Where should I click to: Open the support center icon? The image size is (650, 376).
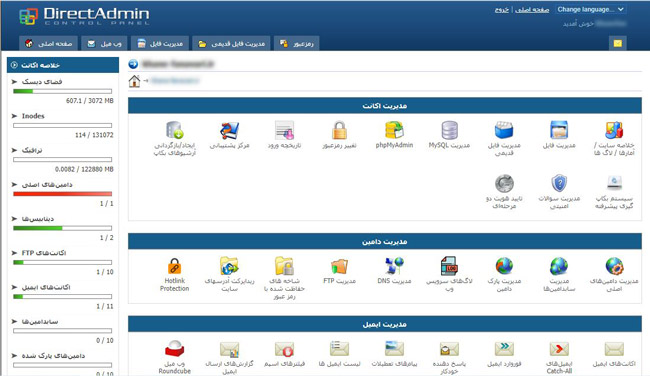tap(229, 130)
